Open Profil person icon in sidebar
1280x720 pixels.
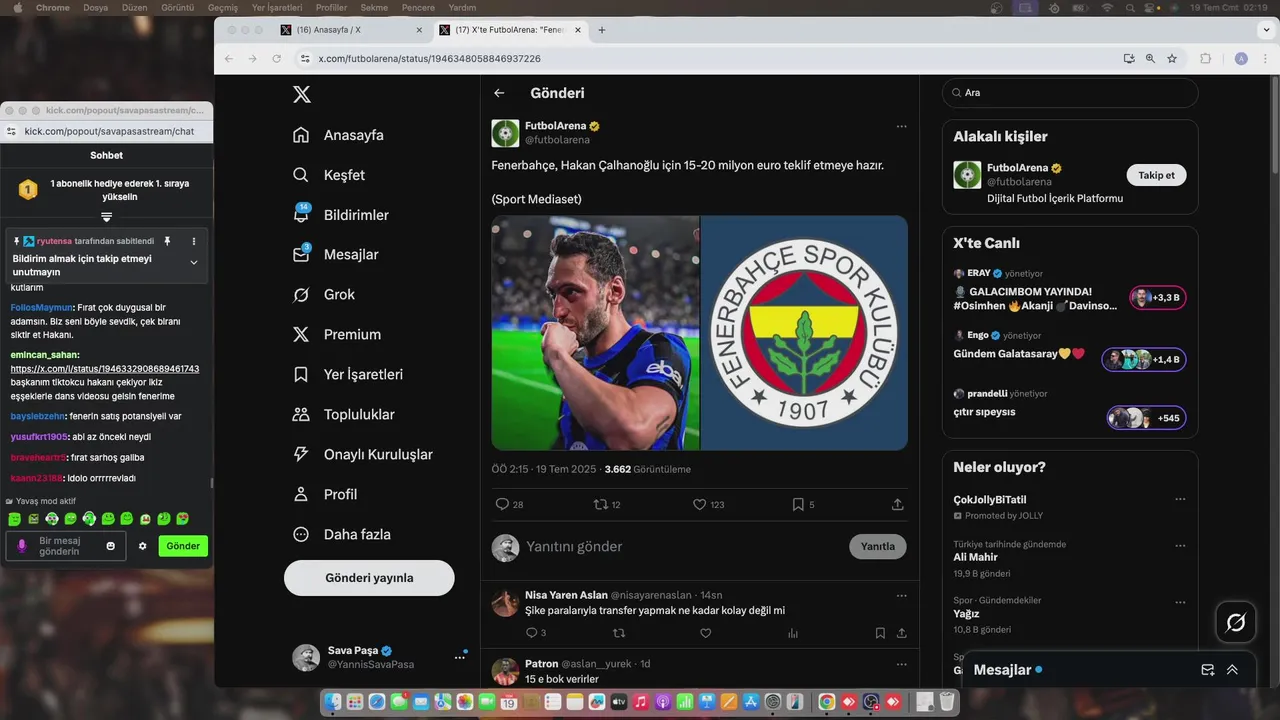pos(301,494)
